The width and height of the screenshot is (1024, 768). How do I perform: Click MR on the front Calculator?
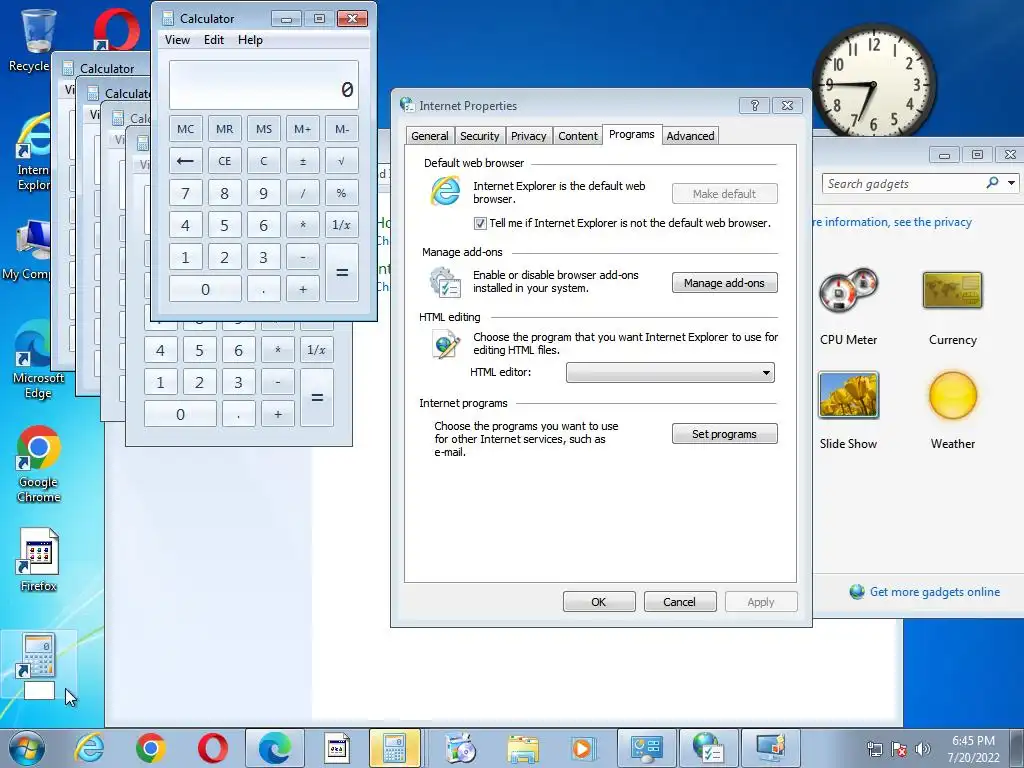pyautogui.click(x=224, y=129)
